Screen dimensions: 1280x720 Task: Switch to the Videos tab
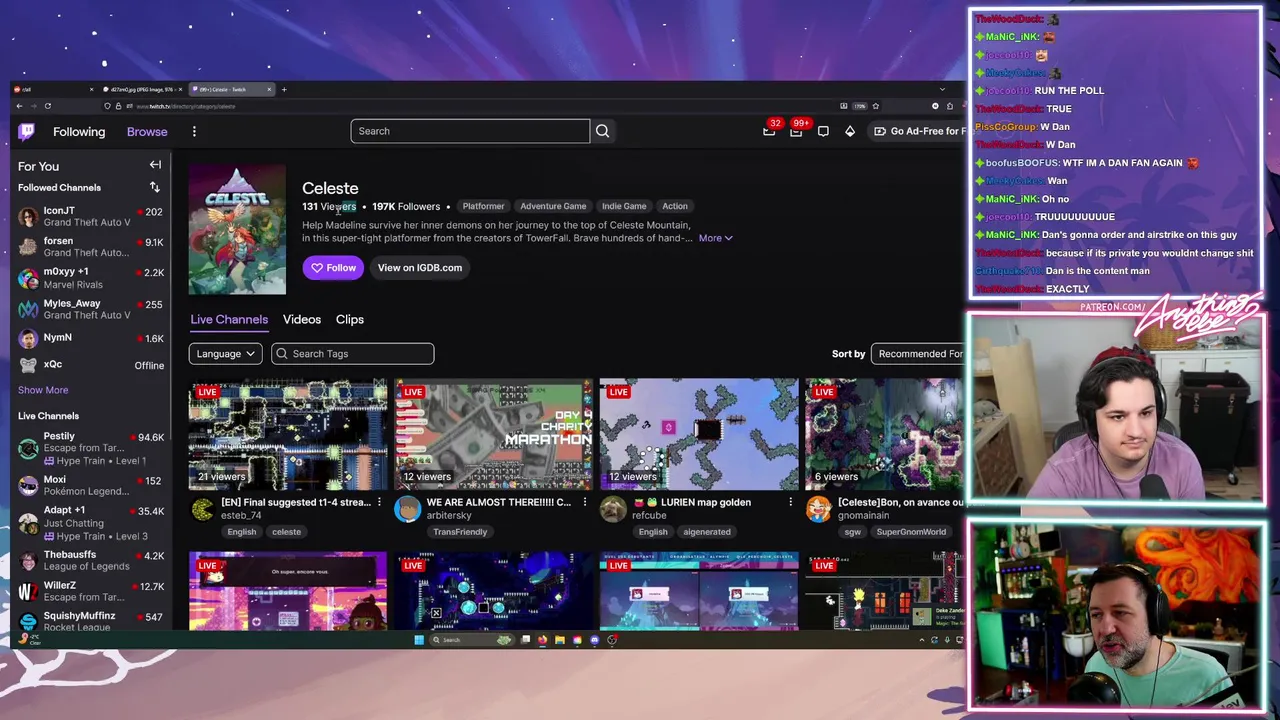pos(302,319)
